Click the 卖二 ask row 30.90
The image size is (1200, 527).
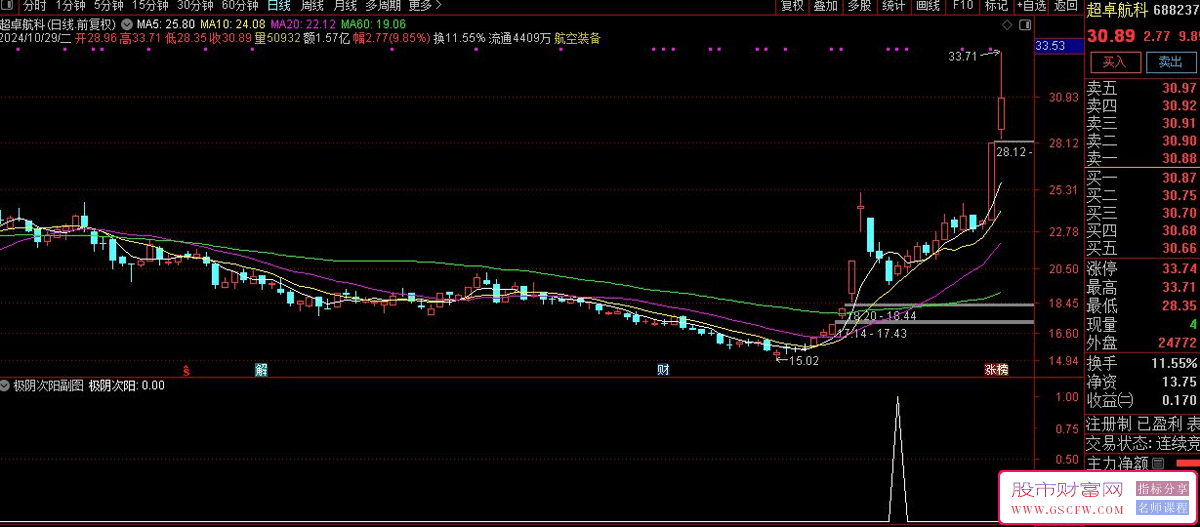click(x=1142, y=141)
